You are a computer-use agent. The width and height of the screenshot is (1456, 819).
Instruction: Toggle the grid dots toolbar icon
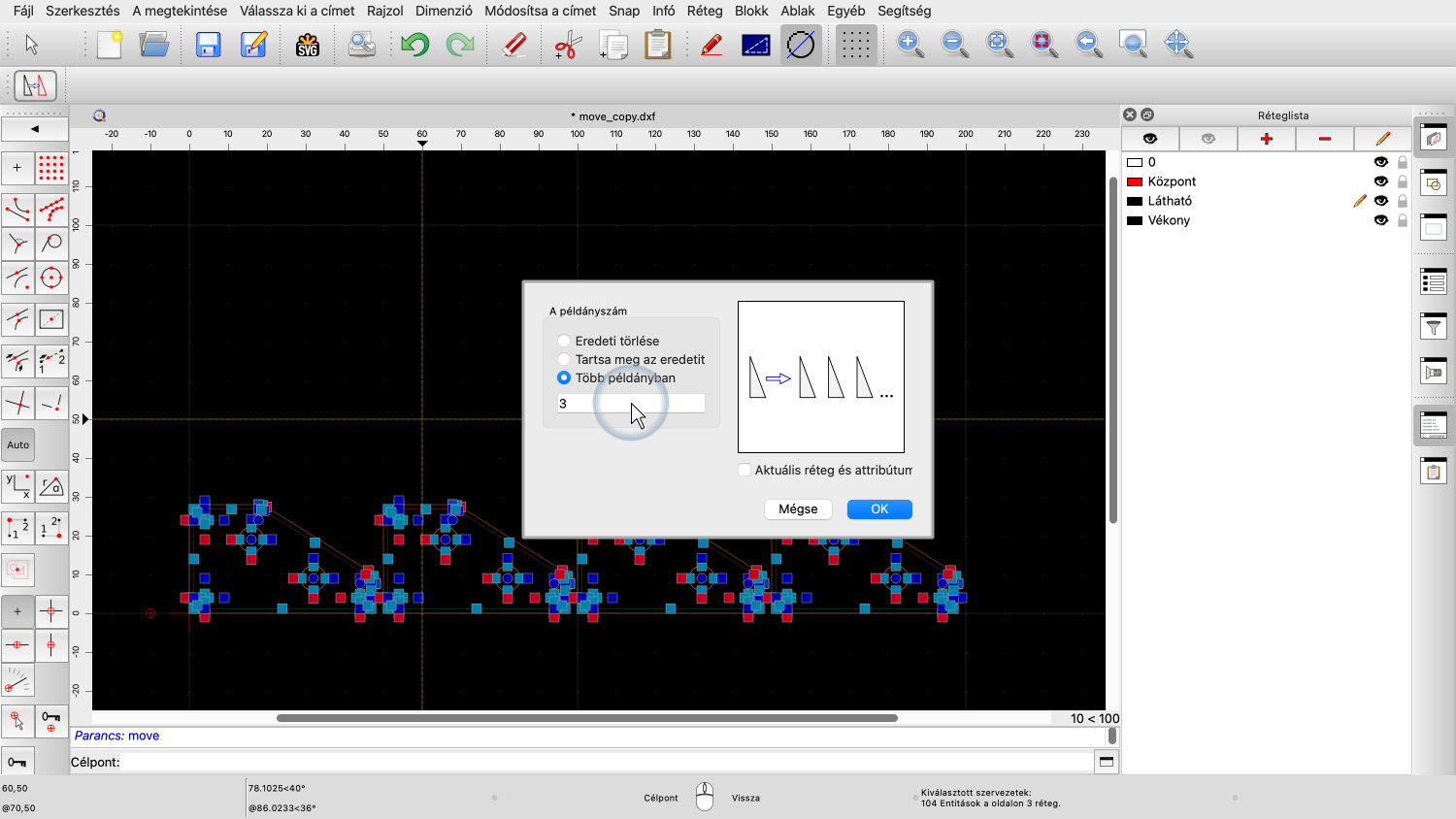(855, 45)
